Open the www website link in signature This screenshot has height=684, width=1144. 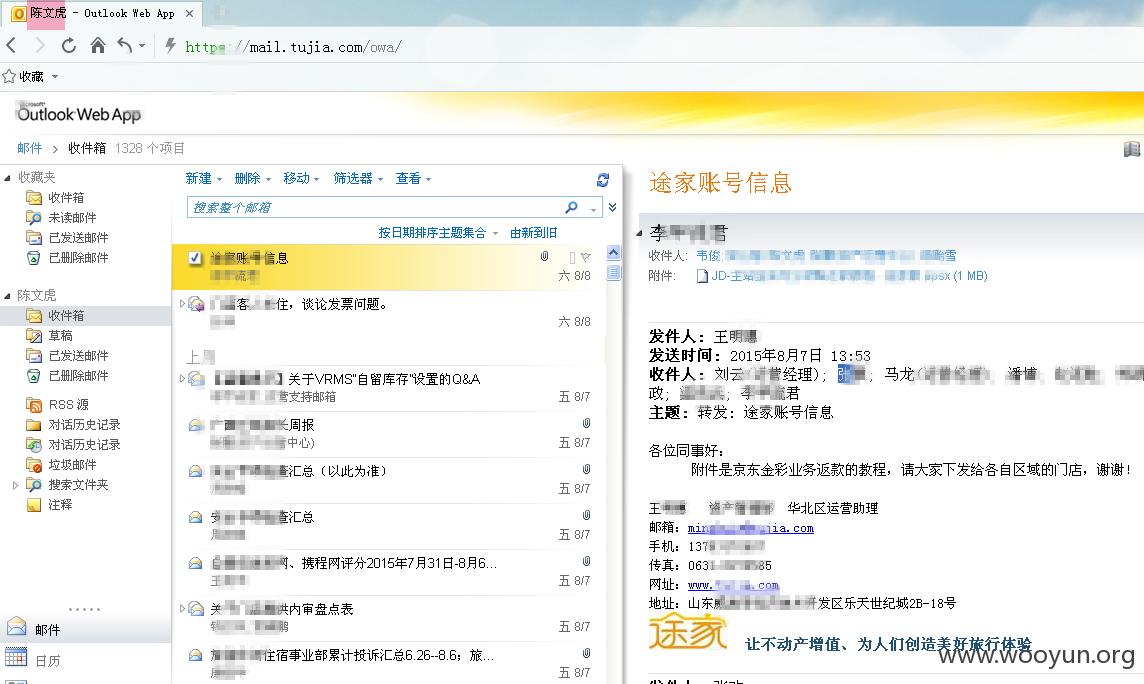[x=733, y=585]
